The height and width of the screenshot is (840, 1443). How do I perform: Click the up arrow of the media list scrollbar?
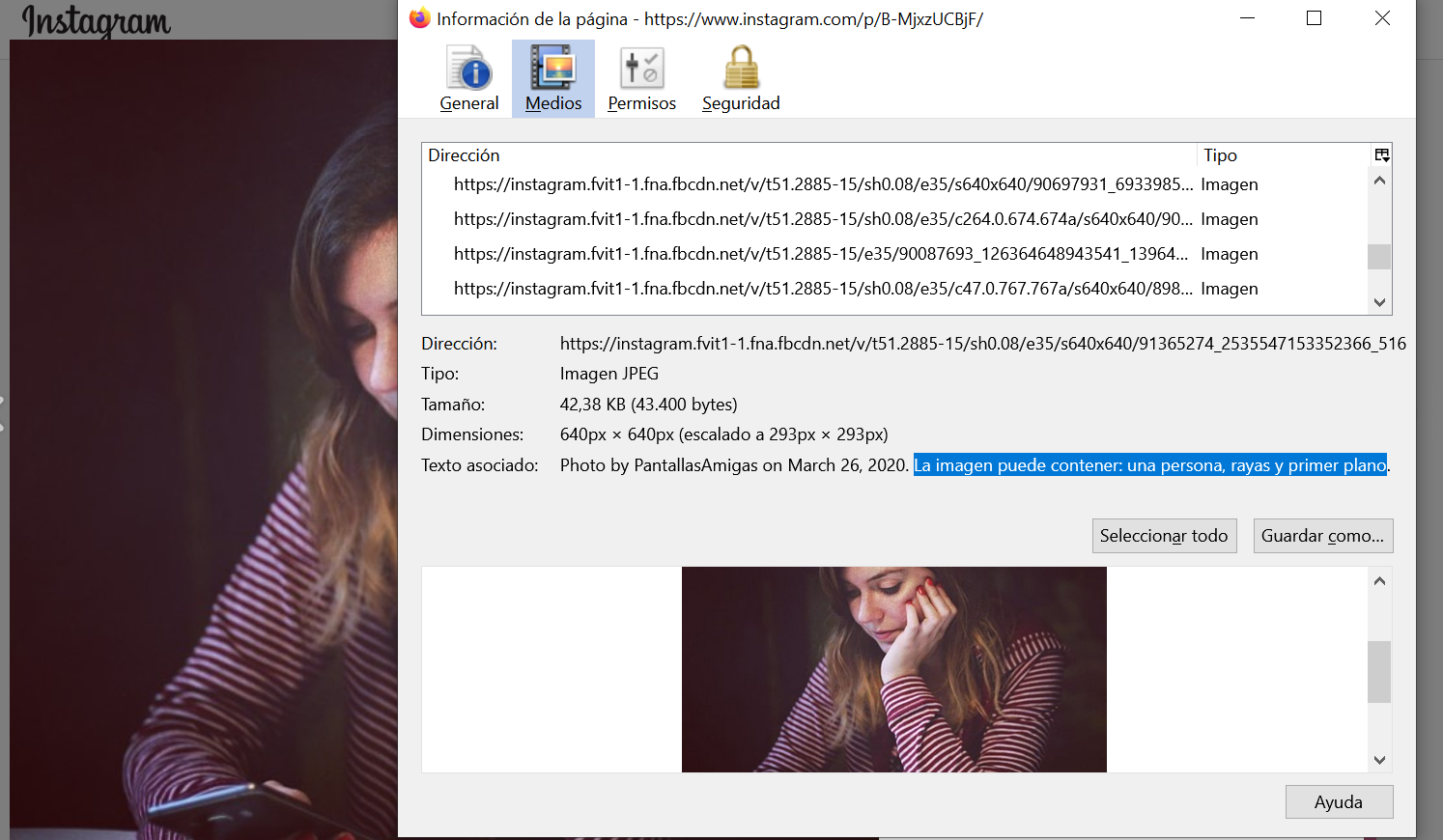click(x=1379, y=181)
